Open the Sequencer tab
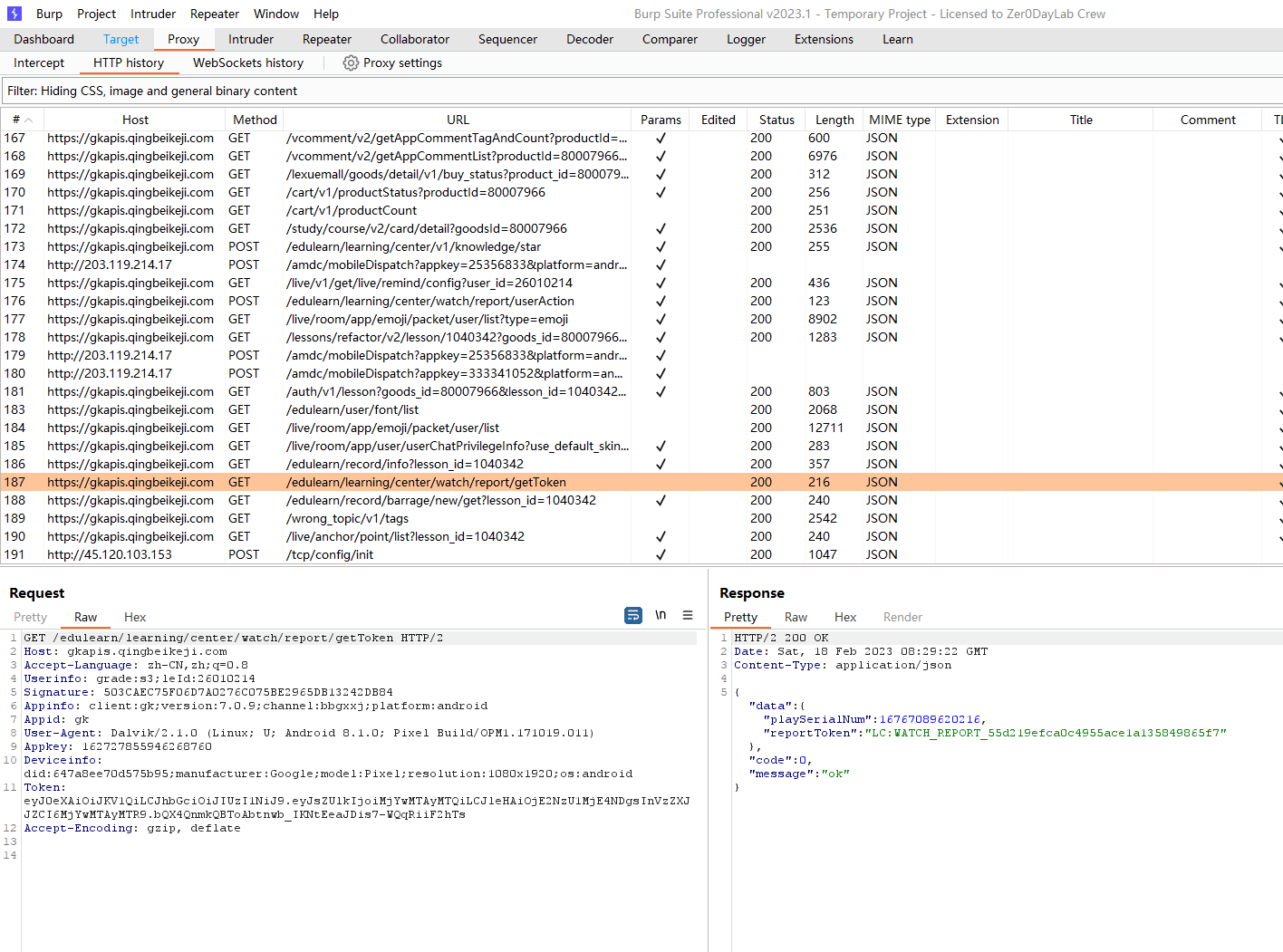Screen dimensions: 1283x952 tap(507, 39)
